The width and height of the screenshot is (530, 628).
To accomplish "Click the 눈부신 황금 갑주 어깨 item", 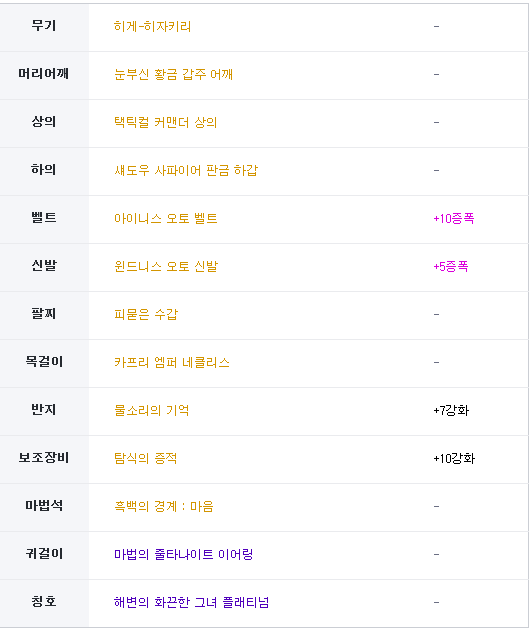I will click(x=173, y=74).
